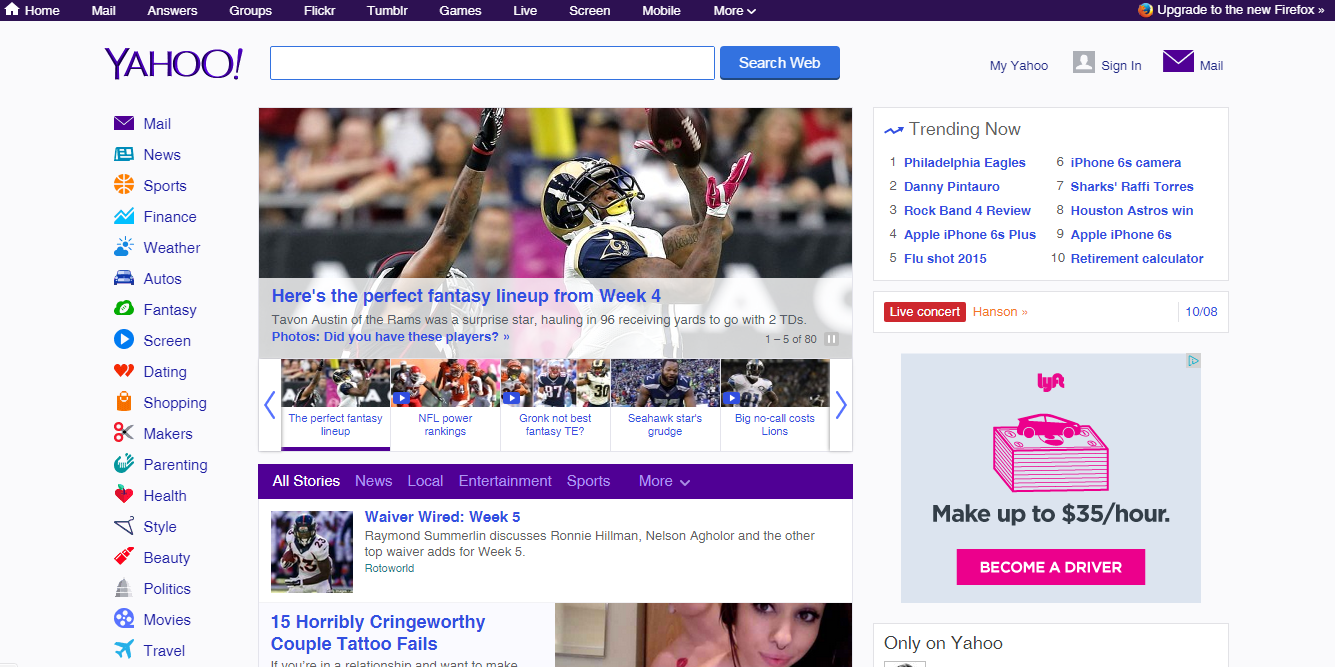The width and height of the screenshot is (1335, 667).
Task: Click the Home house icon in top bar
Action: pos(12,10)
